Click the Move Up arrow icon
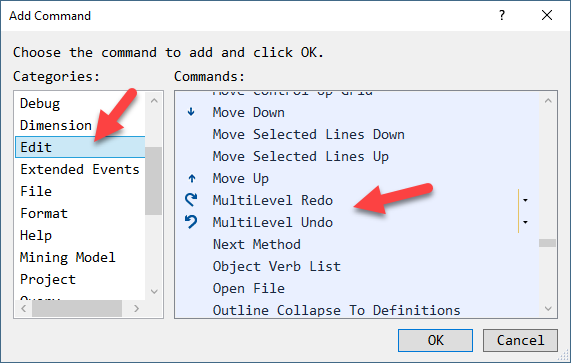 tap(192, 178)
